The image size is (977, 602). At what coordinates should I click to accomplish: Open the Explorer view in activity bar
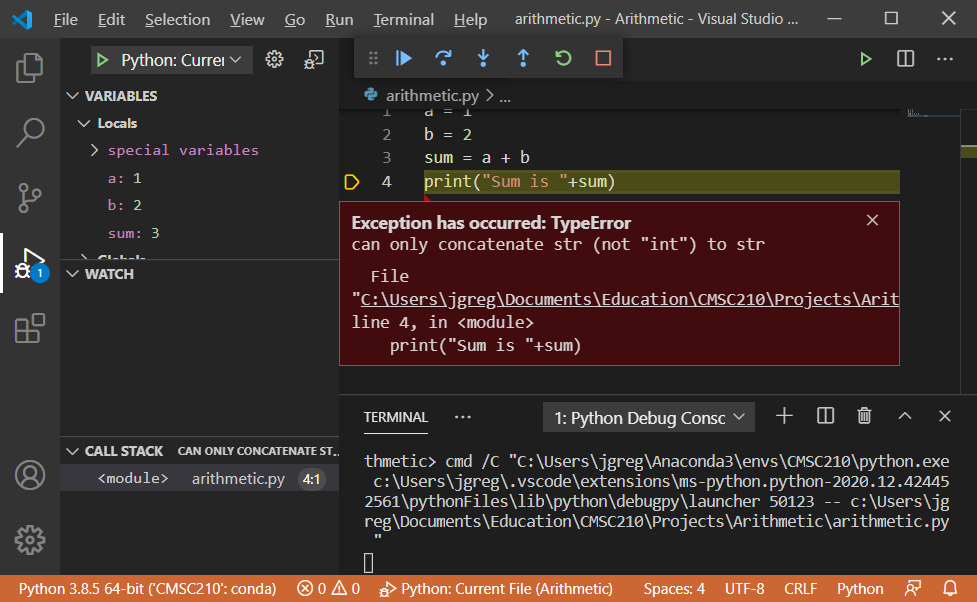(x=29, y=67)
